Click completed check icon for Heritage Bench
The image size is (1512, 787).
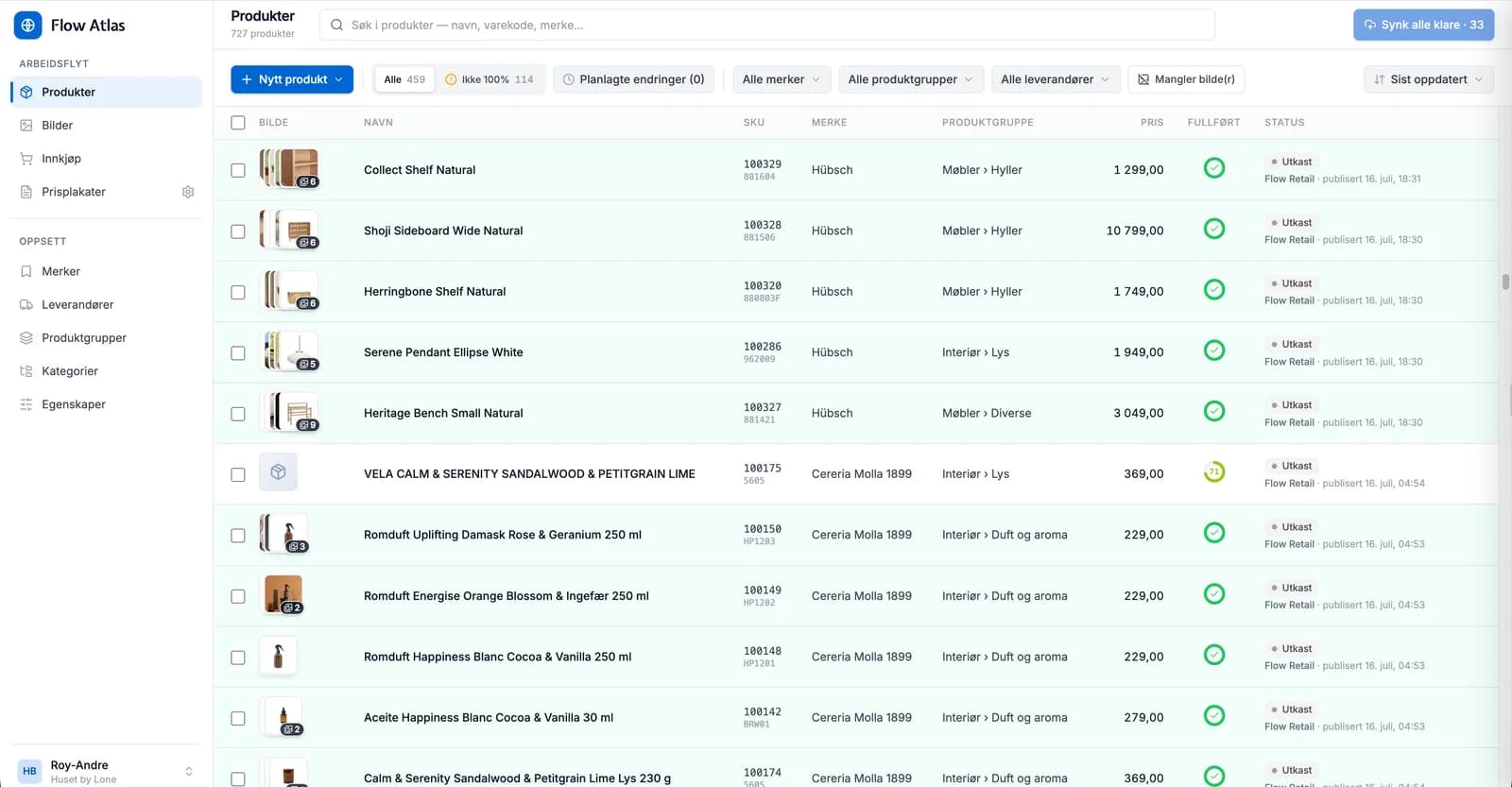1214,411
